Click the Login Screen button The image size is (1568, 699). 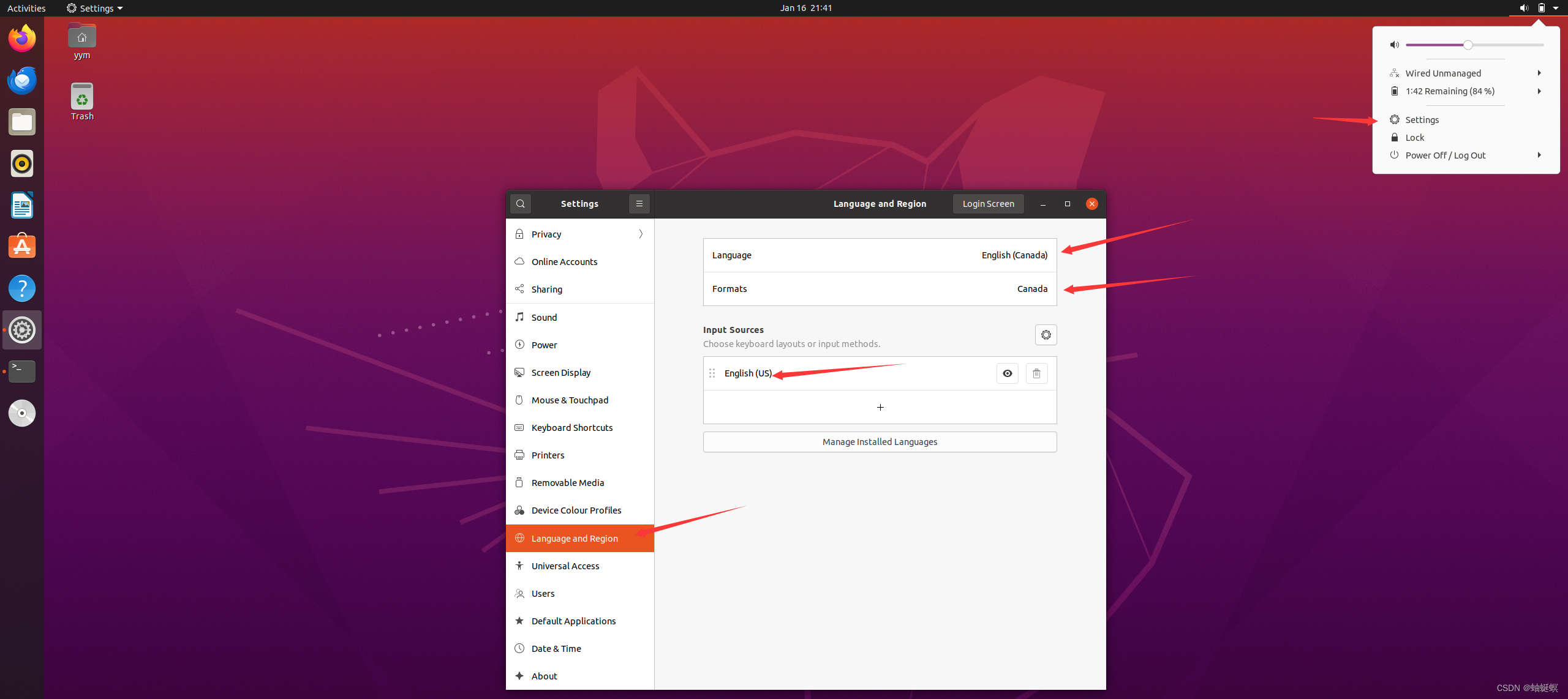(988, 204)
